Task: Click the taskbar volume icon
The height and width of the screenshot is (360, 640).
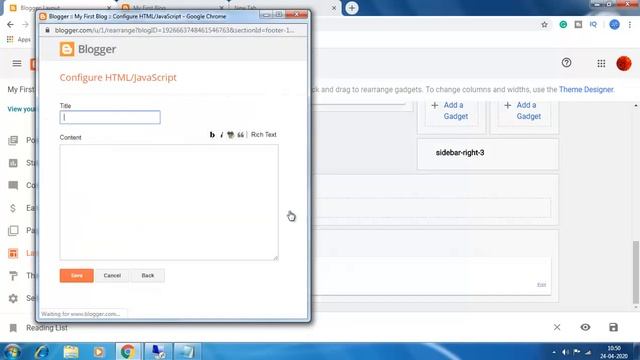Action: point(565,352)
